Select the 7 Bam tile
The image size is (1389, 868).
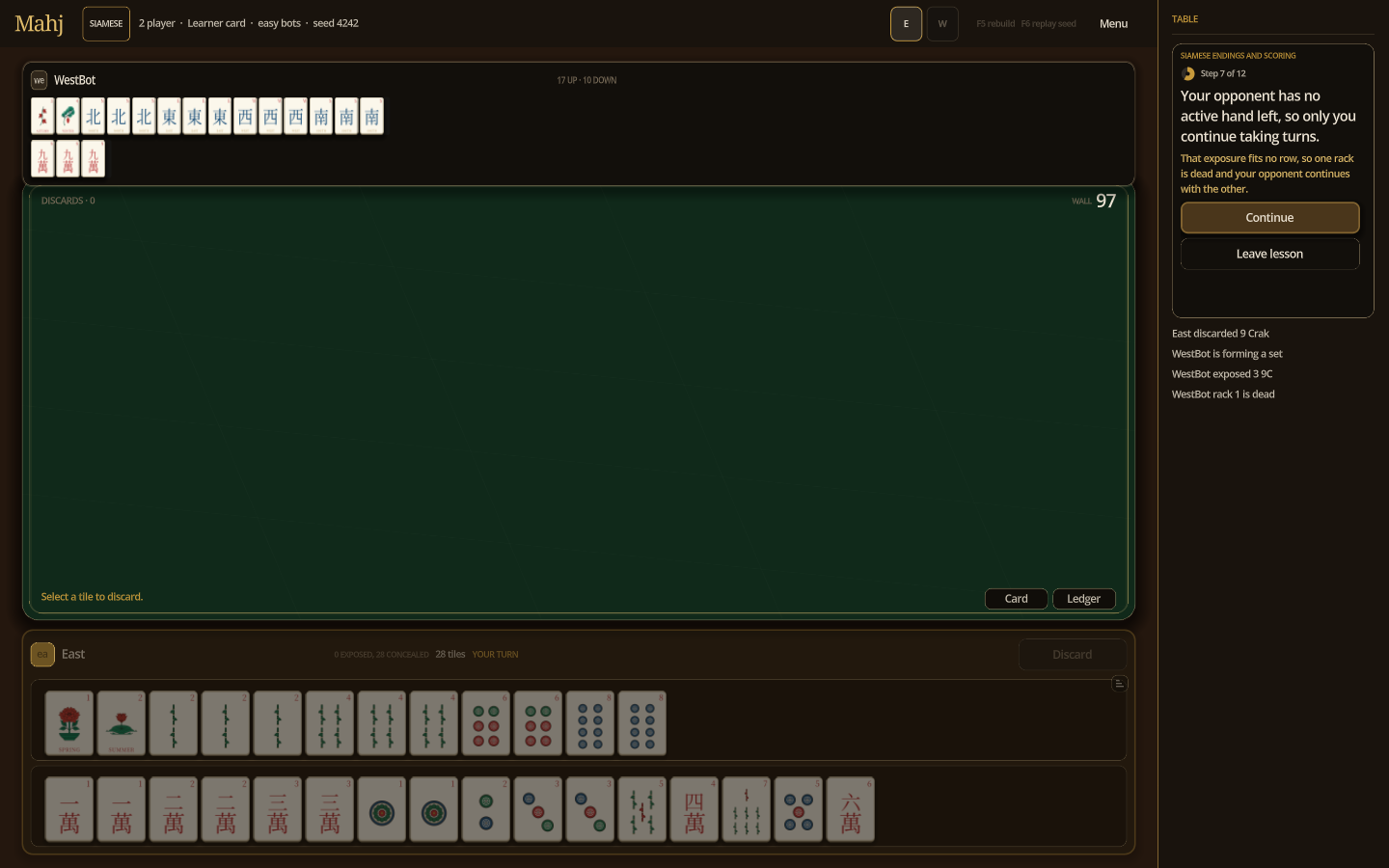click(747, 810)
